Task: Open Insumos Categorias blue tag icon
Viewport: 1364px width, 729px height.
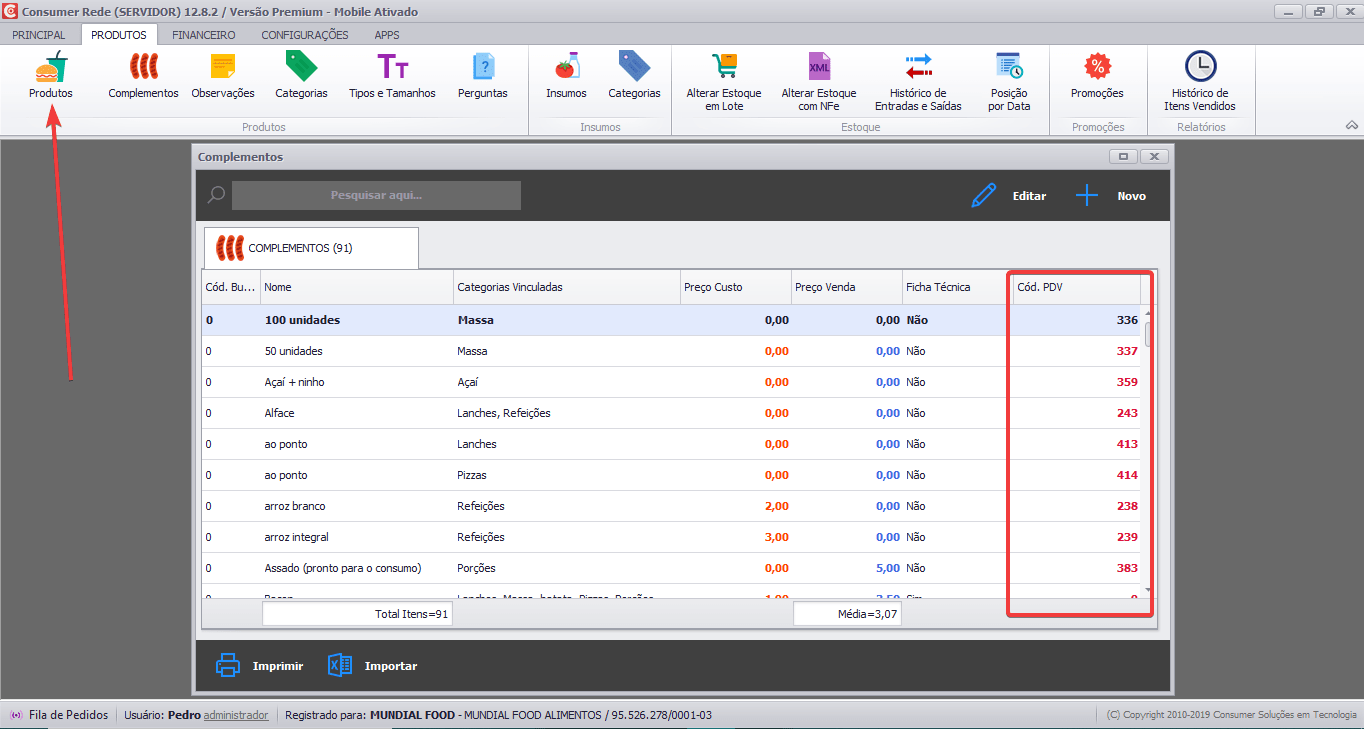Action: [634, 67]
